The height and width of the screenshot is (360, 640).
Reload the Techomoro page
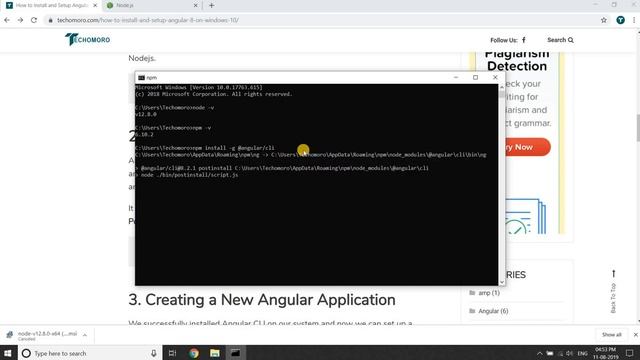34,20
